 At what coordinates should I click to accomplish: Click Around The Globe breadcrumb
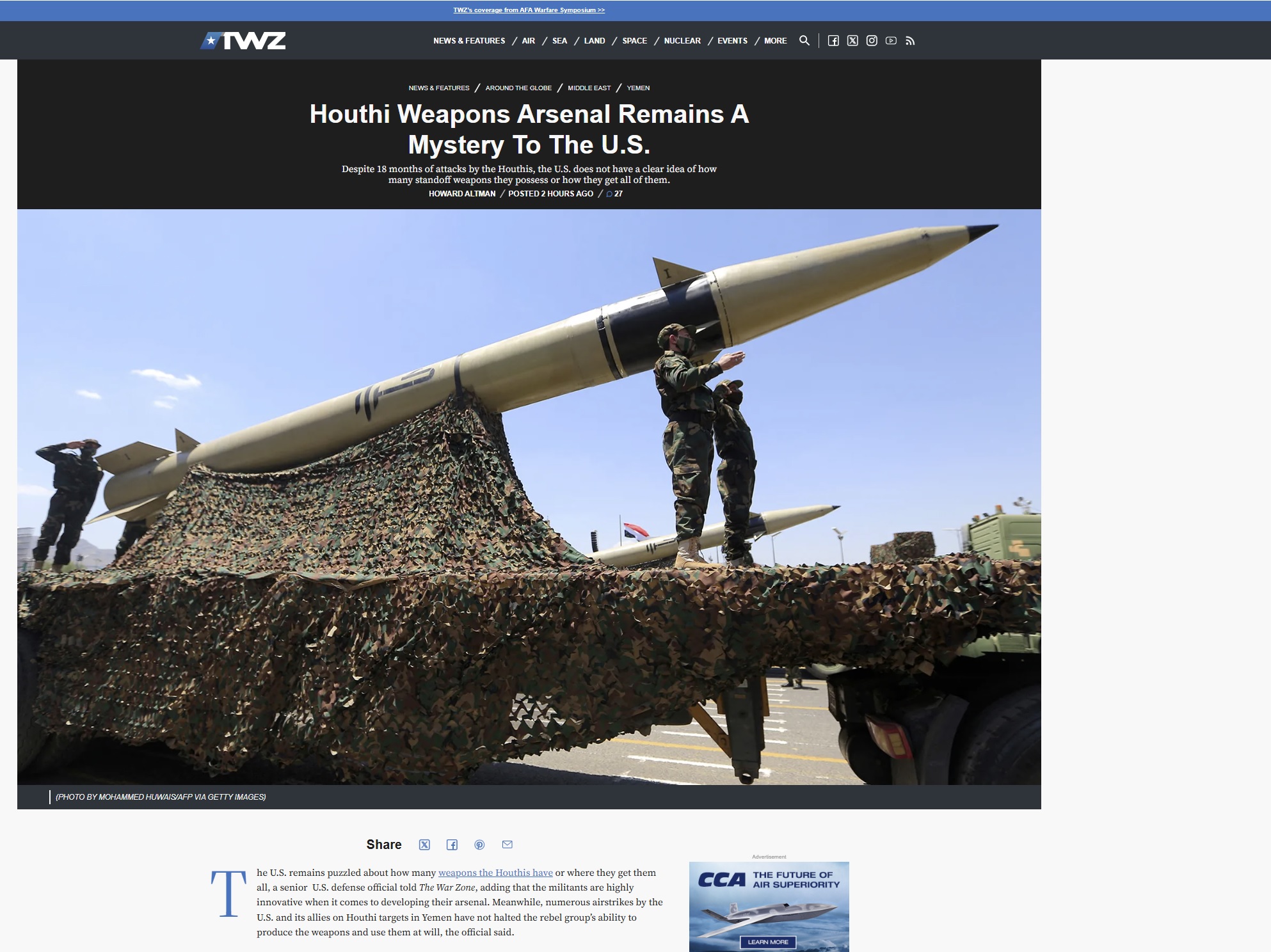coord(518,88)
